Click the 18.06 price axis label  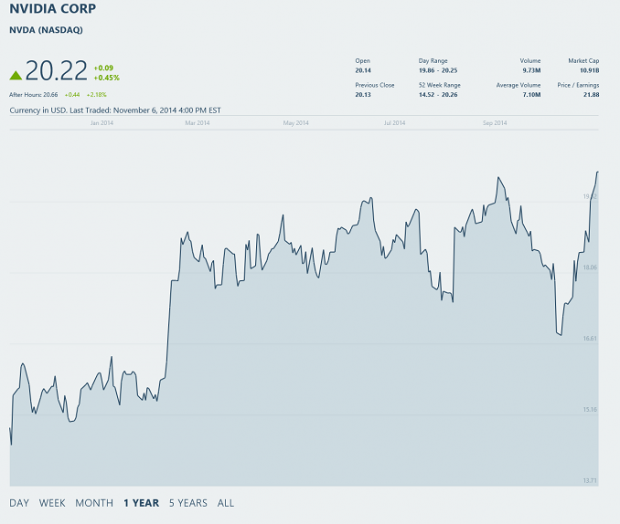click(x=590, y=268)
